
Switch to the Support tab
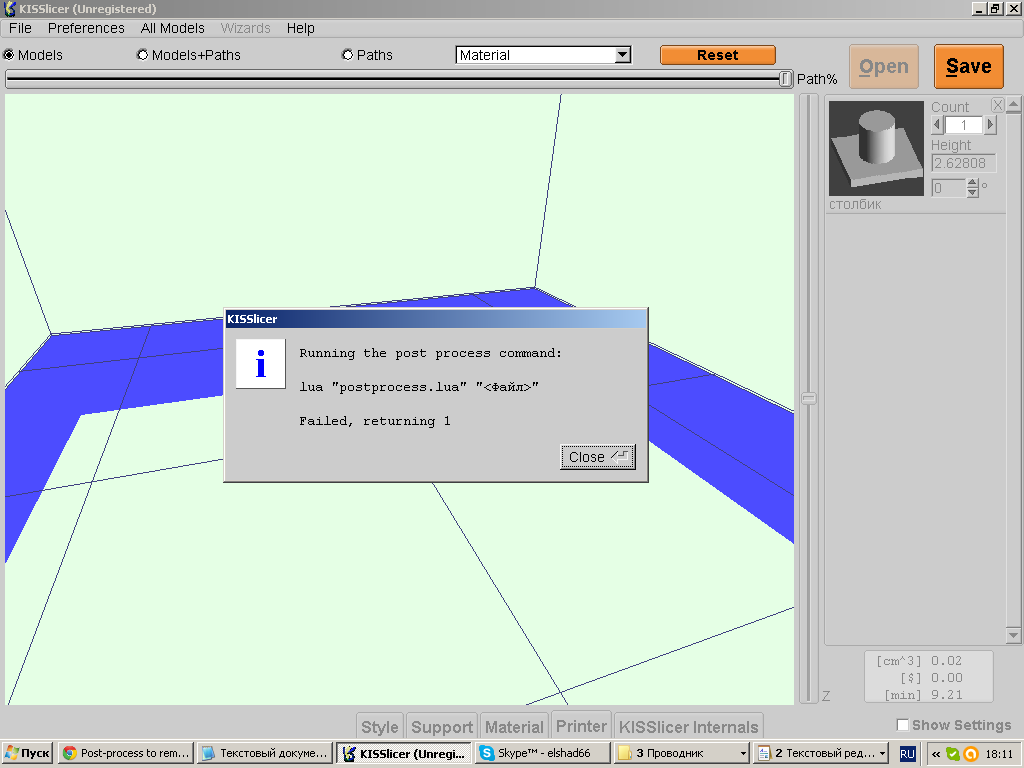[441, 727]
